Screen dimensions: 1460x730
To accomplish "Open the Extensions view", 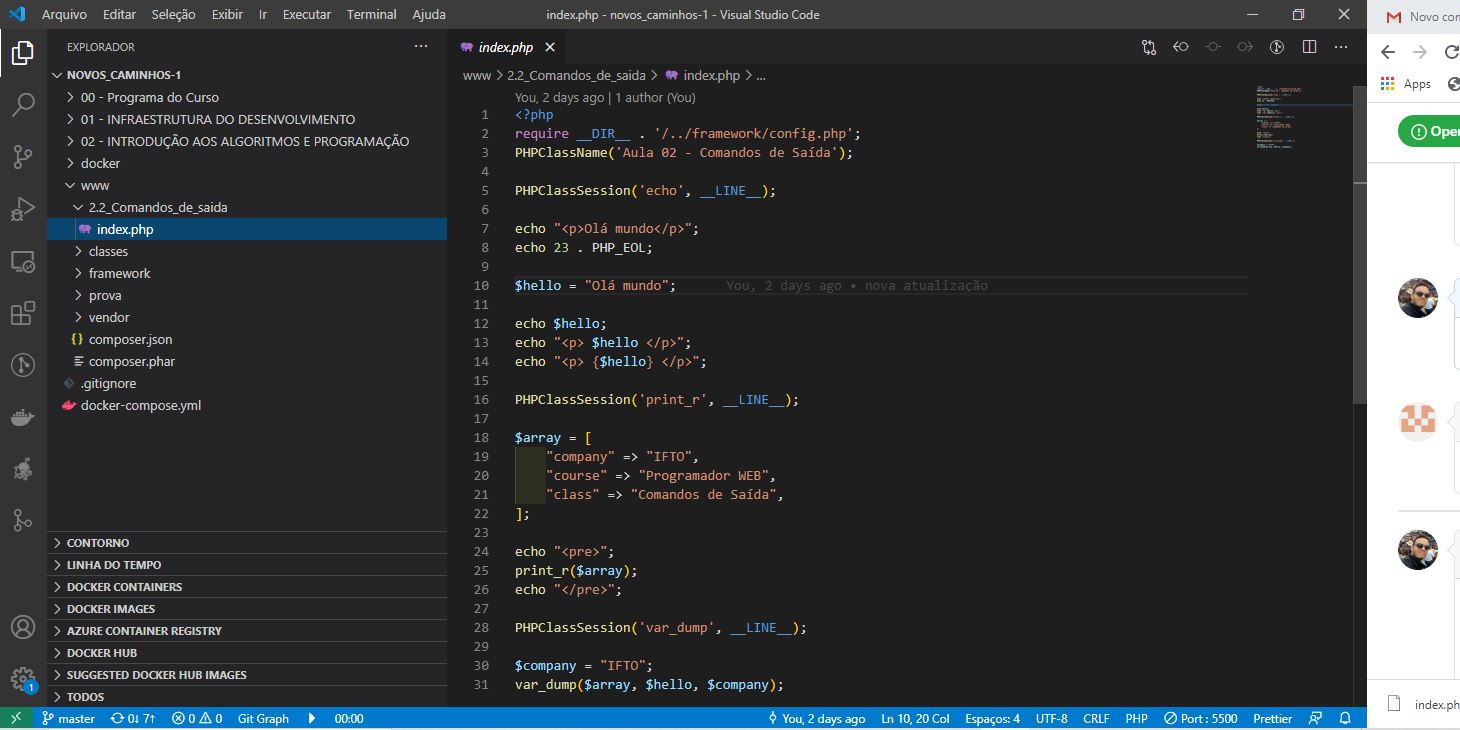I will 22,313.
